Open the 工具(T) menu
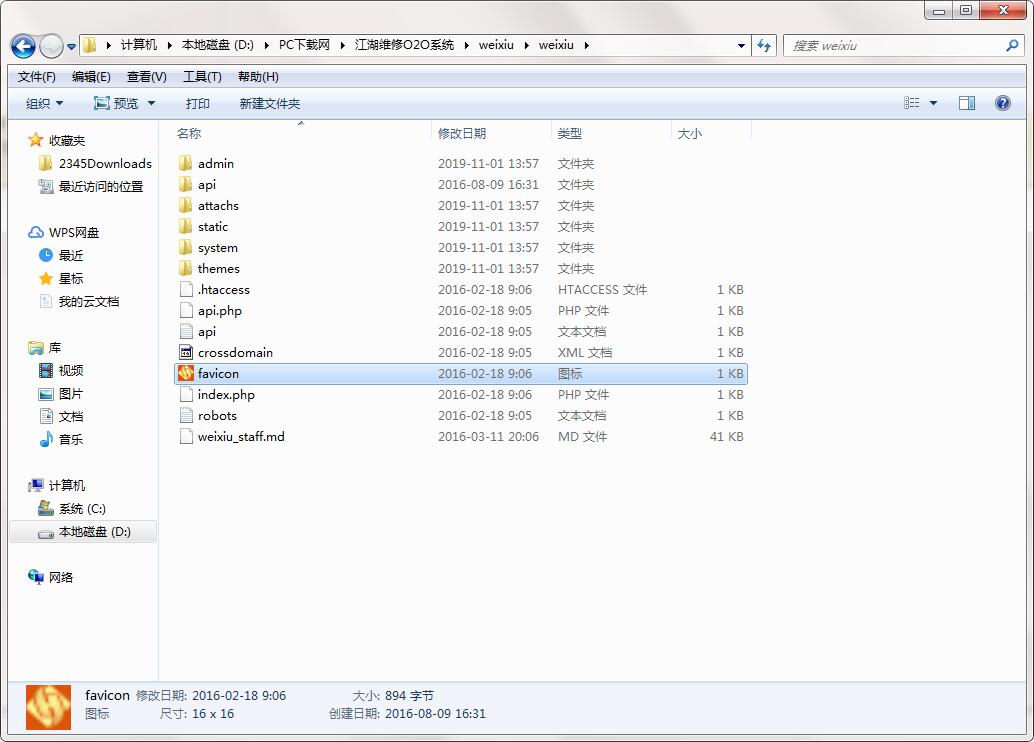This screenshot has height=742, width=1034. (202, 77)
